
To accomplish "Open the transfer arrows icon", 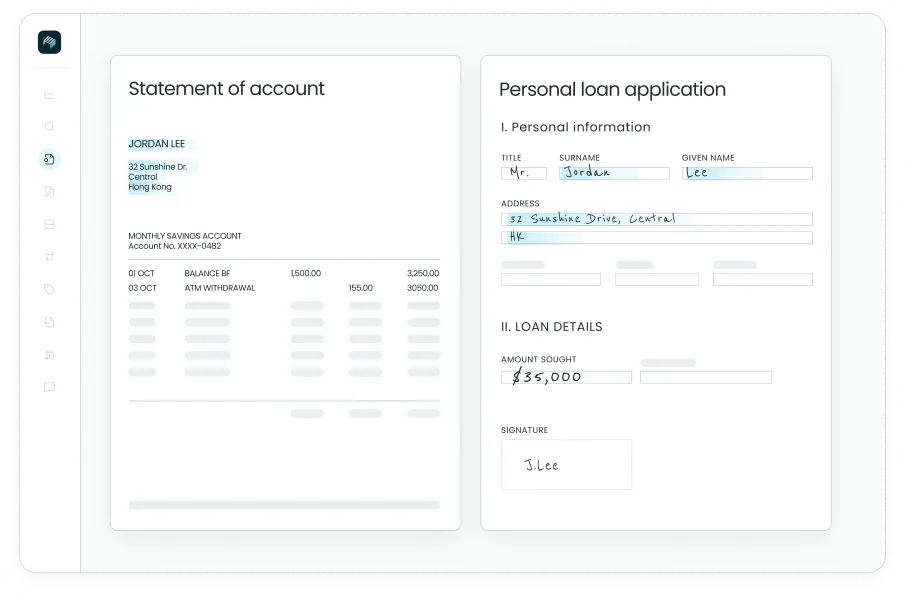I will click(x=50, y=256).
